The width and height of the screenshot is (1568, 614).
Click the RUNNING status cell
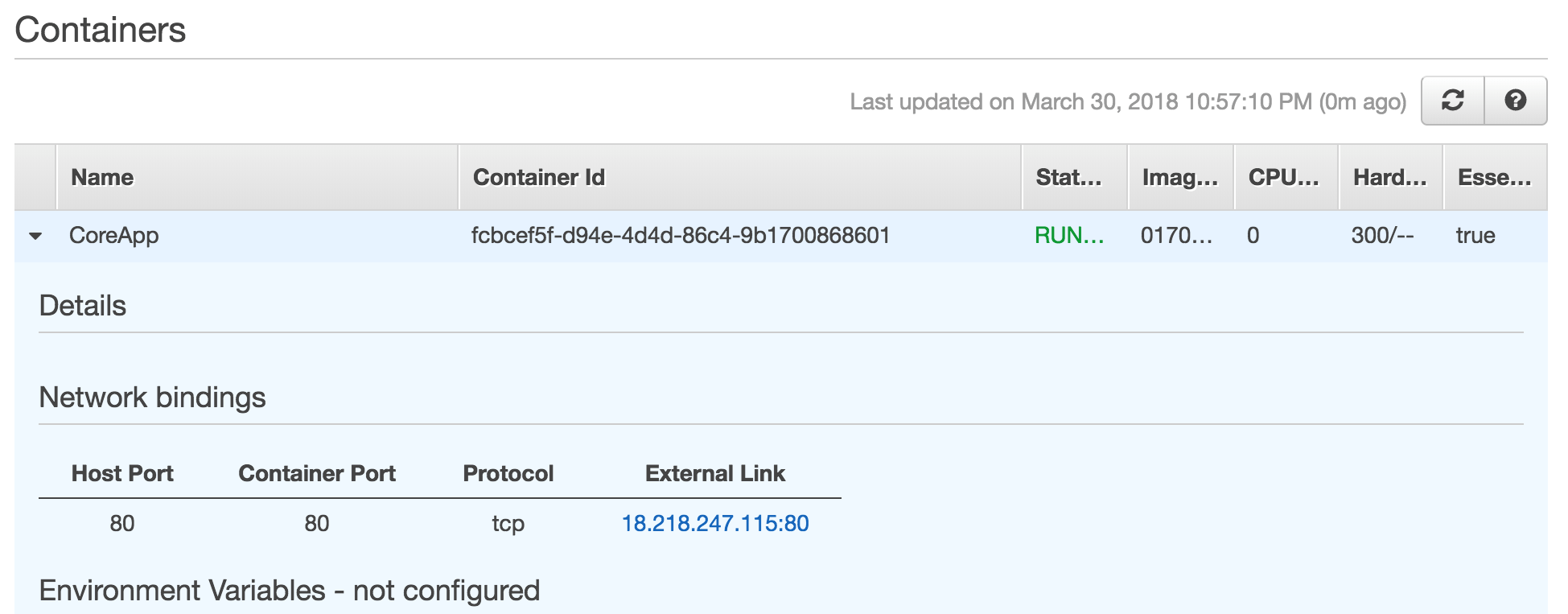pos(1069,235)
